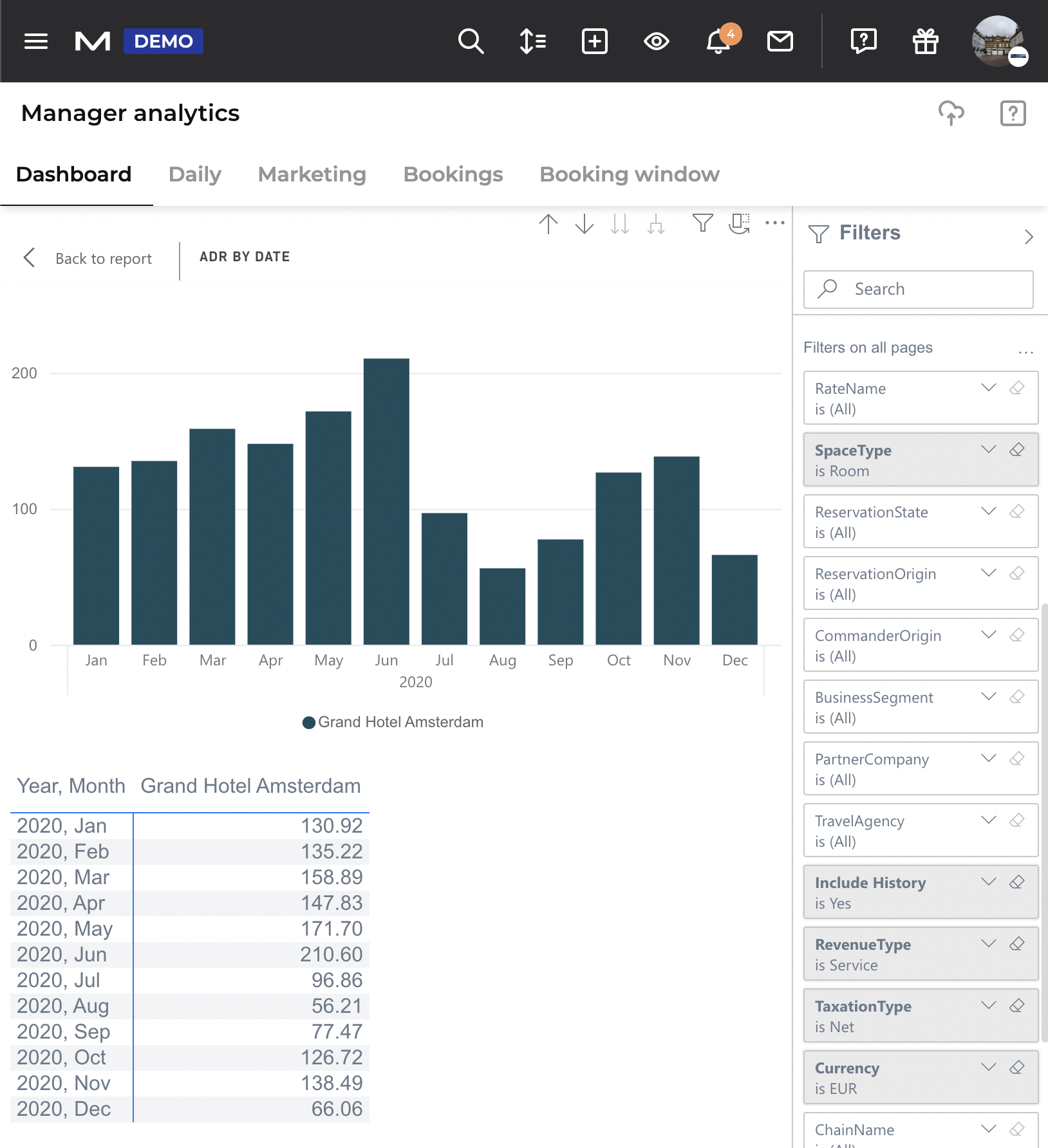Sort by Grand Hotel Amsterdam column header
Screen dimensions: 1048x1148
click(250, 786)
